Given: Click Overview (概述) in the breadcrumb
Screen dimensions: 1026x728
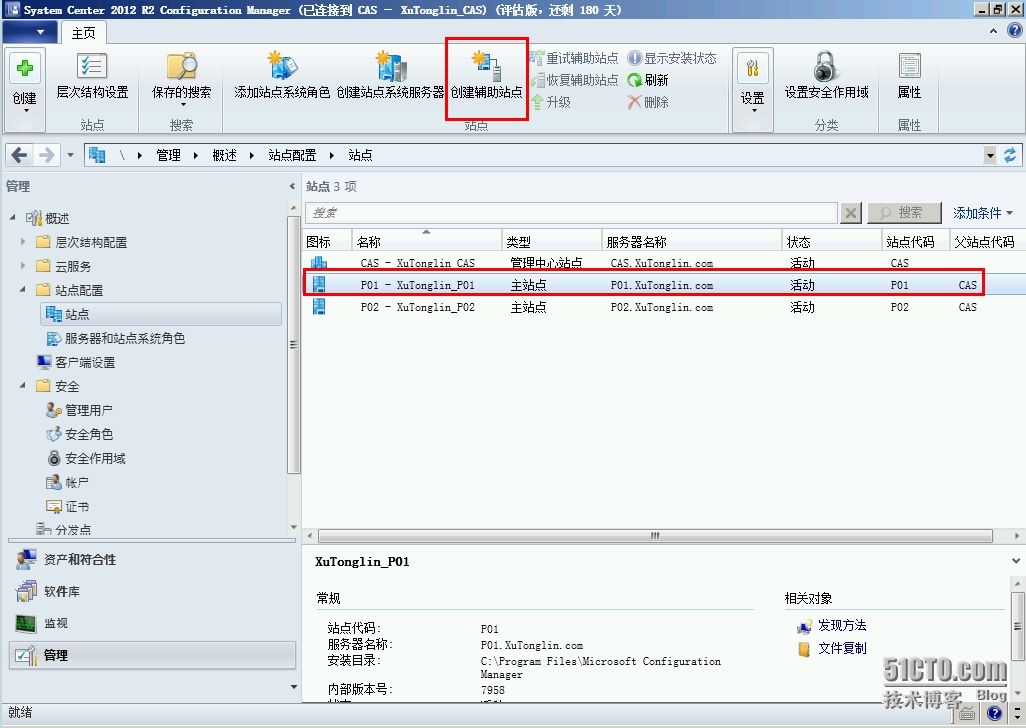Looking at the screenshot, I should click(x=224, y=155).
